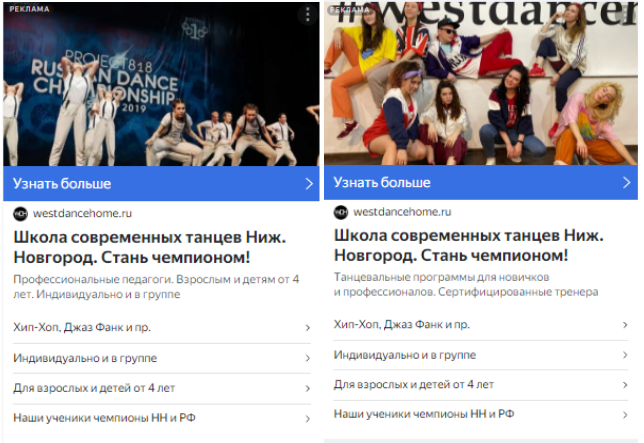644x443 pixels.
Task: Expand right ad's Индивидуально и в группе chevron
Action: pyautogui.click(x=625, y=355)
